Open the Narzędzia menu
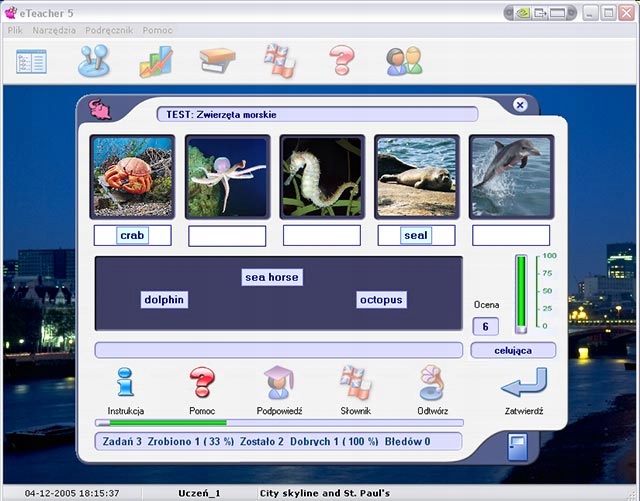 54,30
